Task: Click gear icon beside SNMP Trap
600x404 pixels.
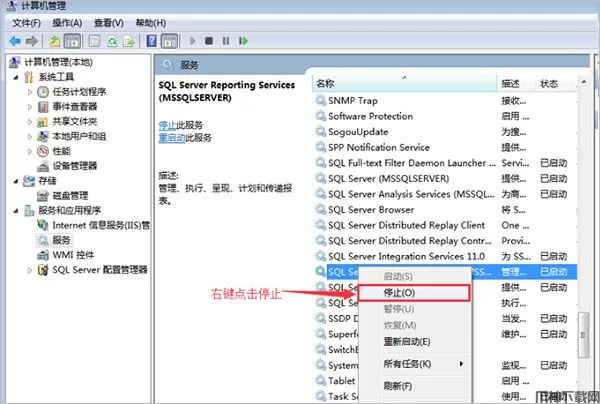Action: (320, 100)
